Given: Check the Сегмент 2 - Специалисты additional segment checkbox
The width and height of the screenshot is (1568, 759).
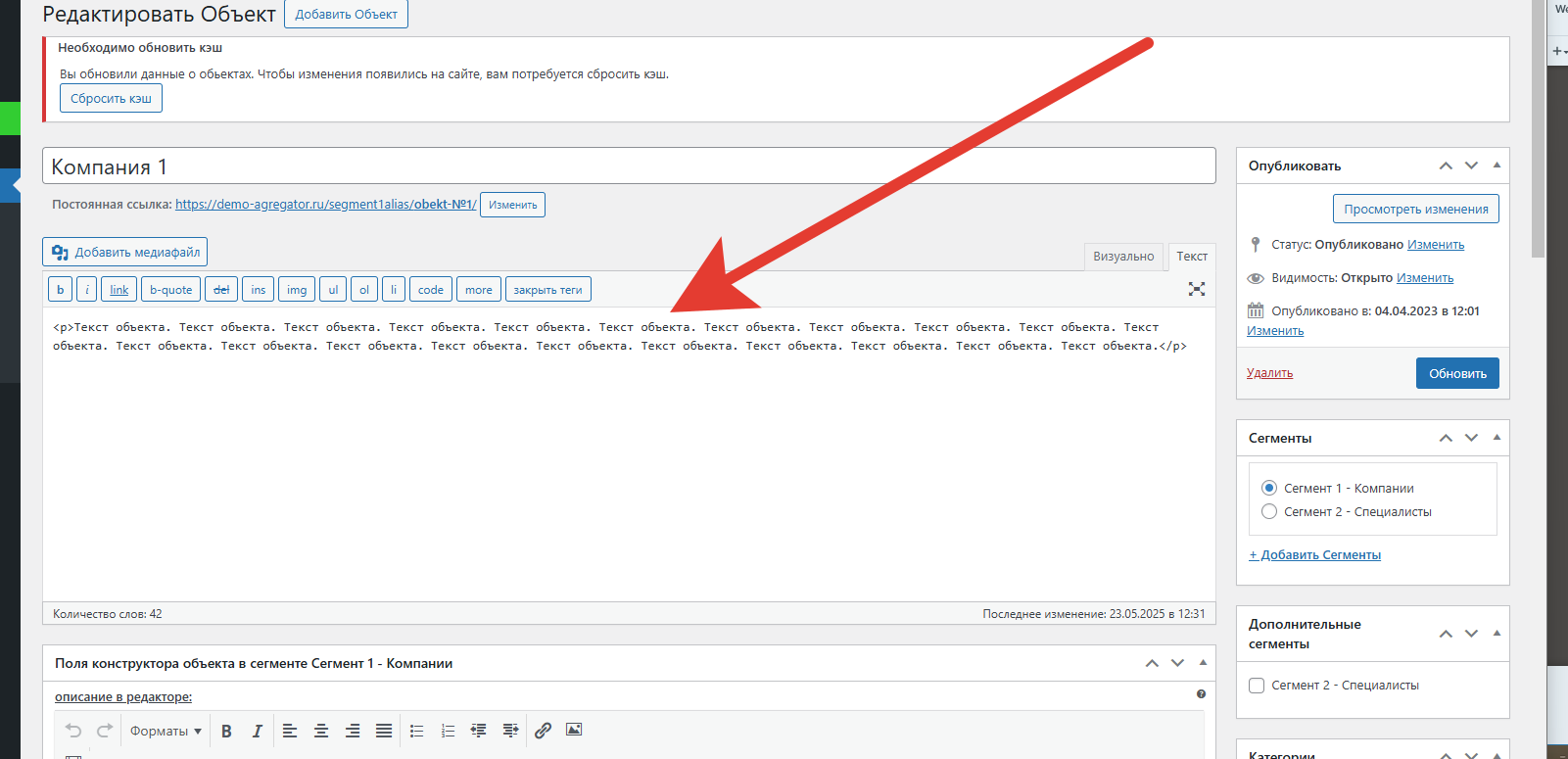Looking at the screenshot, I should tap(1257, 686).
